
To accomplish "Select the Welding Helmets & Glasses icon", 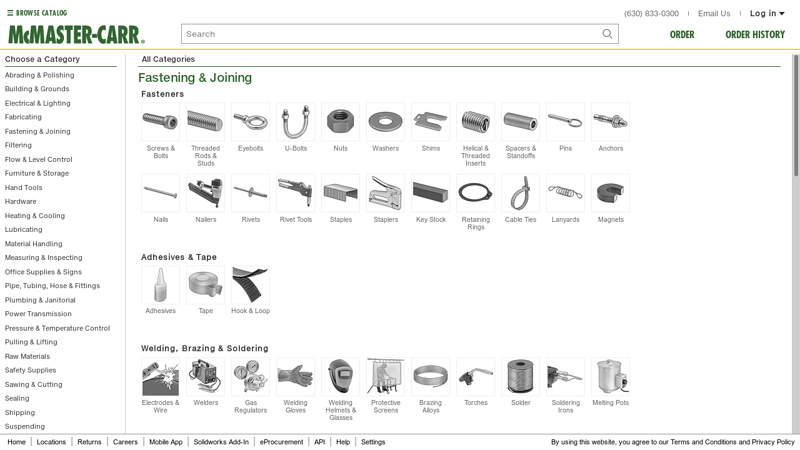I will [x=340, y=377].
